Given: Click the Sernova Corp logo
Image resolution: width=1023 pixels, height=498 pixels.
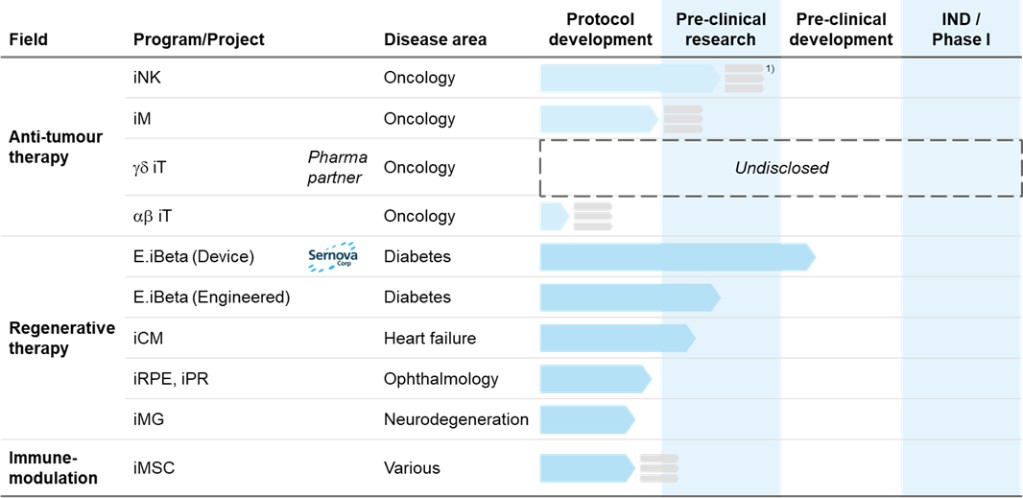Looking at the screenshot, I should click(332, 258).
